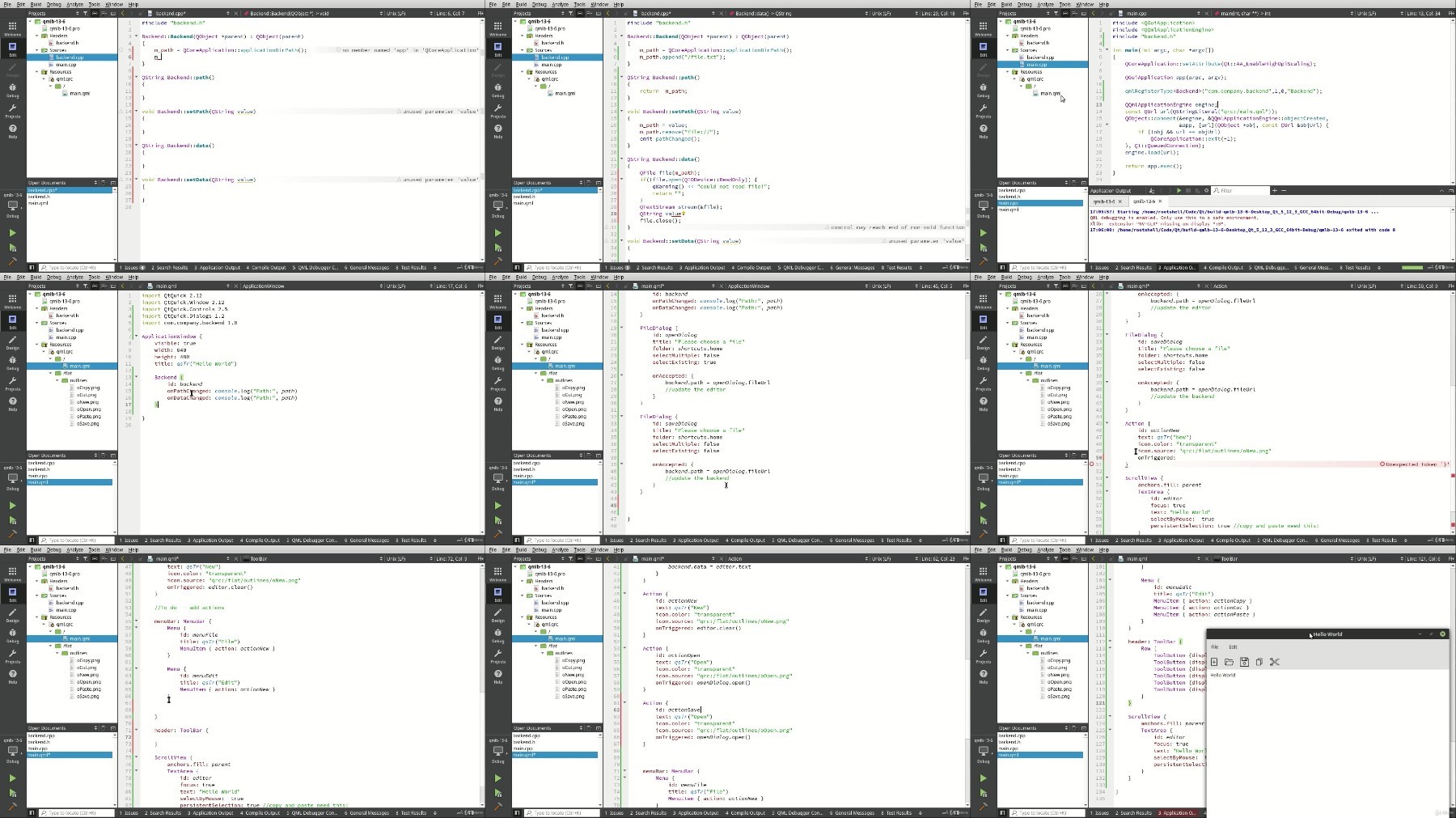
Task: Click the Projects filter funnel in top-middle frame
Action: pos(570,14)
